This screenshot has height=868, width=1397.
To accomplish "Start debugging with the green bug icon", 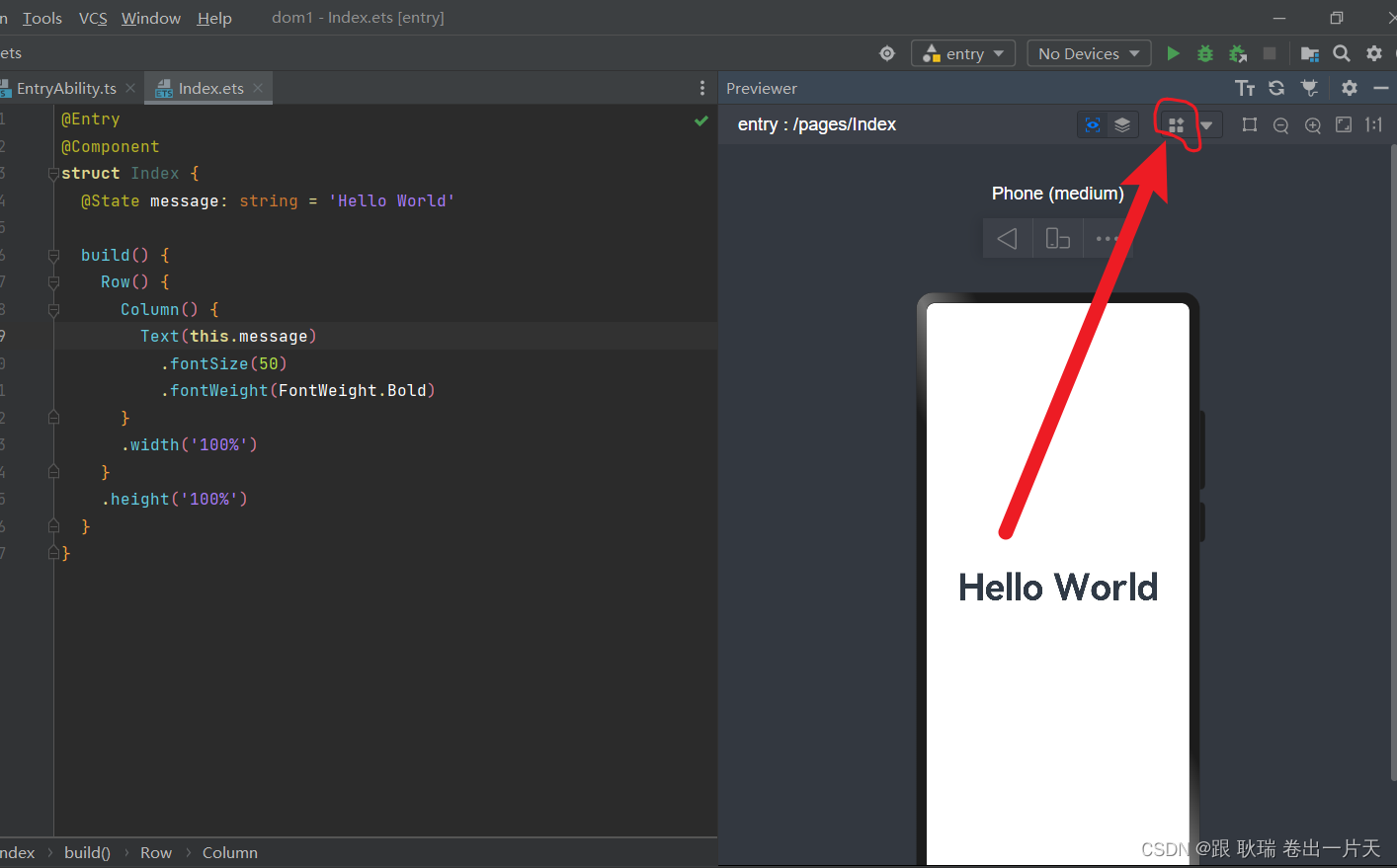I will coord(1205,53).
